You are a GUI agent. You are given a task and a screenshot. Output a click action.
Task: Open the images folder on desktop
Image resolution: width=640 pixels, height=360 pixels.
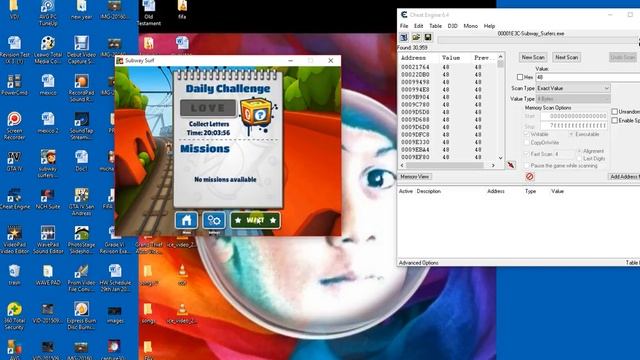click(115, 313)
